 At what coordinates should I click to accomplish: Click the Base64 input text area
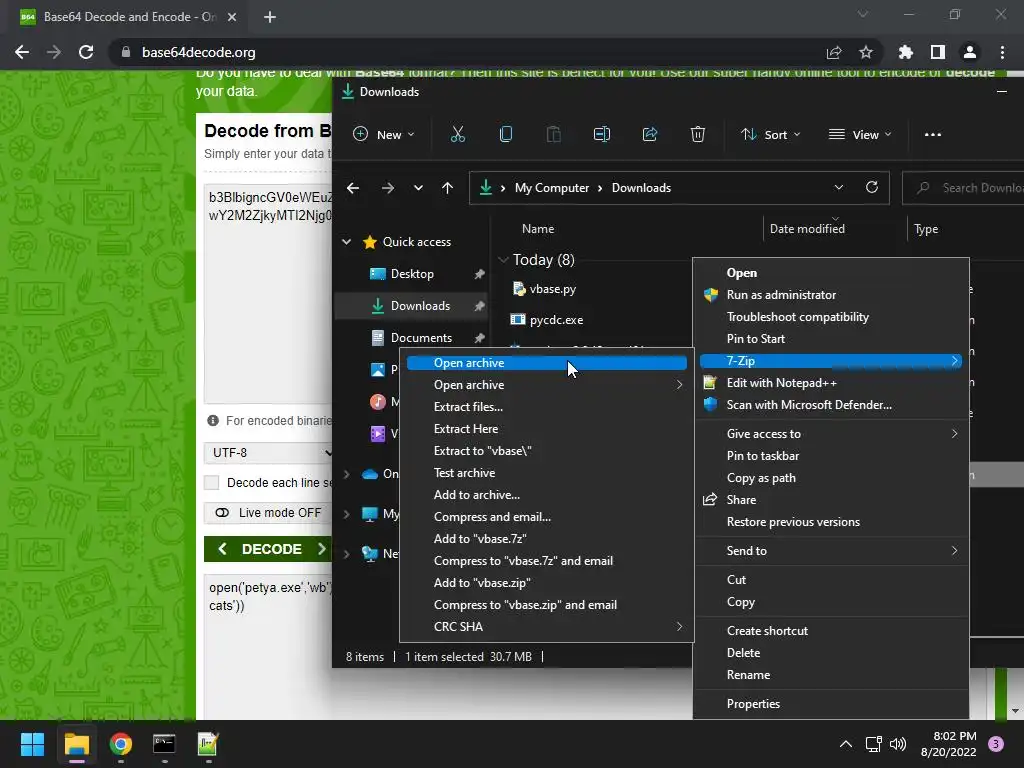click(x=268, y=294)
